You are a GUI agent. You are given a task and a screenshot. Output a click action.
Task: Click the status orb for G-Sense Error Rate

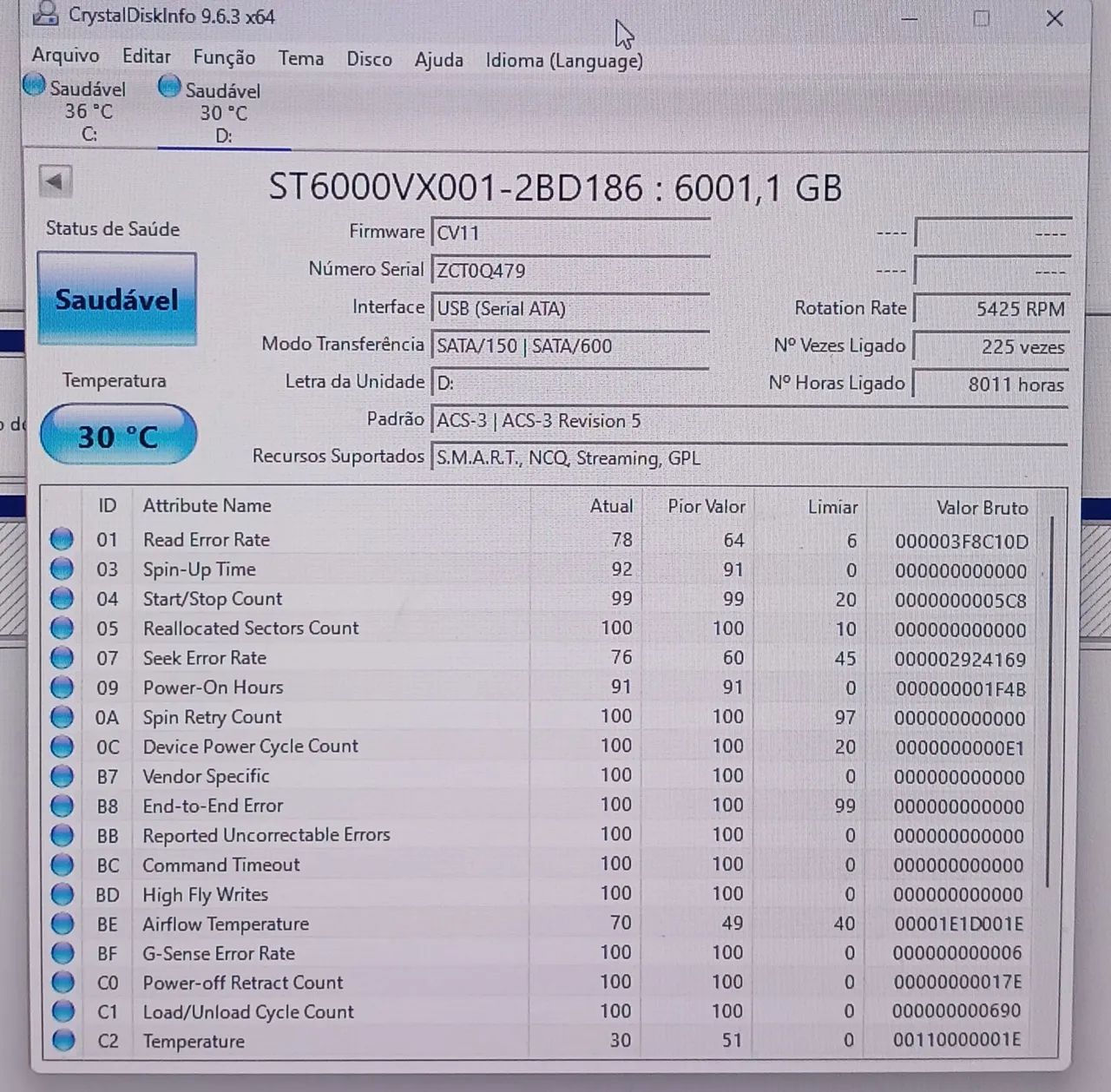click(62, 953)
